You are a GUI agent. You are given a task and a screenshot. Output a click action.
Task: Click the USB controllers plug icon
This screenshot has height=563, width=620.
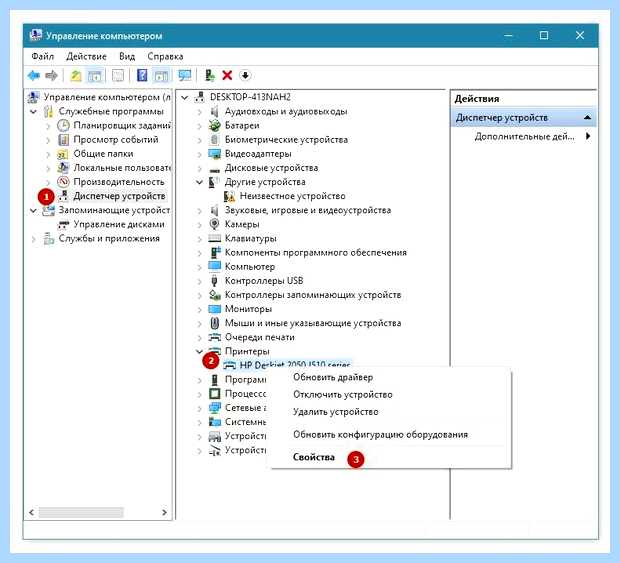[214, 281]
